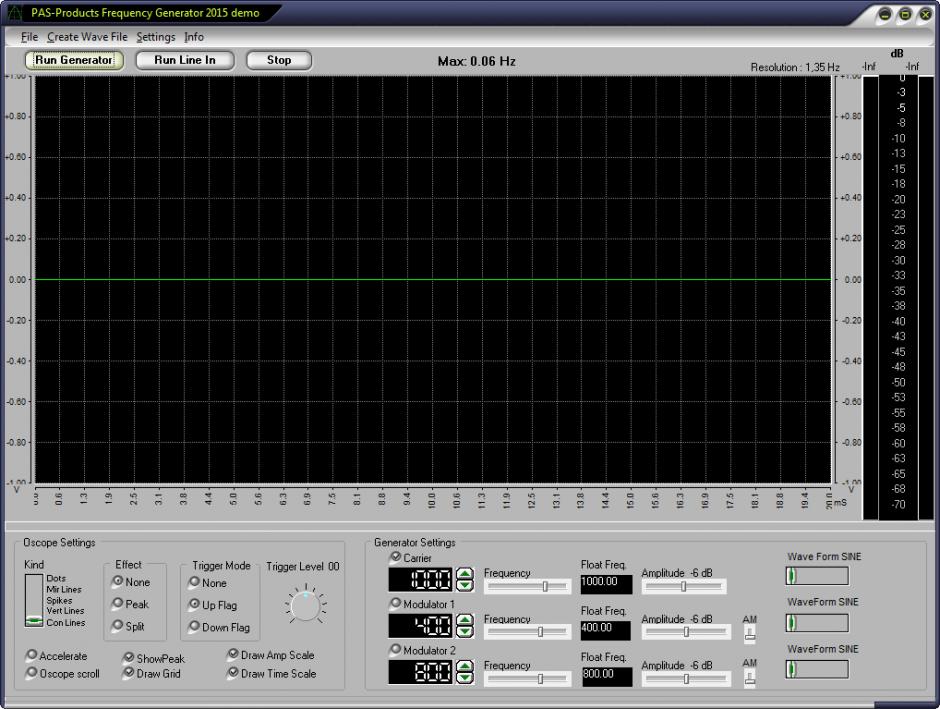Decrease Carrier frequency with down arrow
Viewport: 940px width, 709px height.
(465, 586)
